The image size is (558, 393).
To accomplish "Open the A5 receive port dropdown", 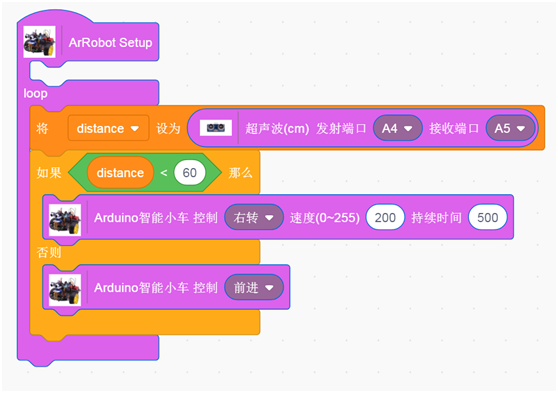I will click(510, 128).
